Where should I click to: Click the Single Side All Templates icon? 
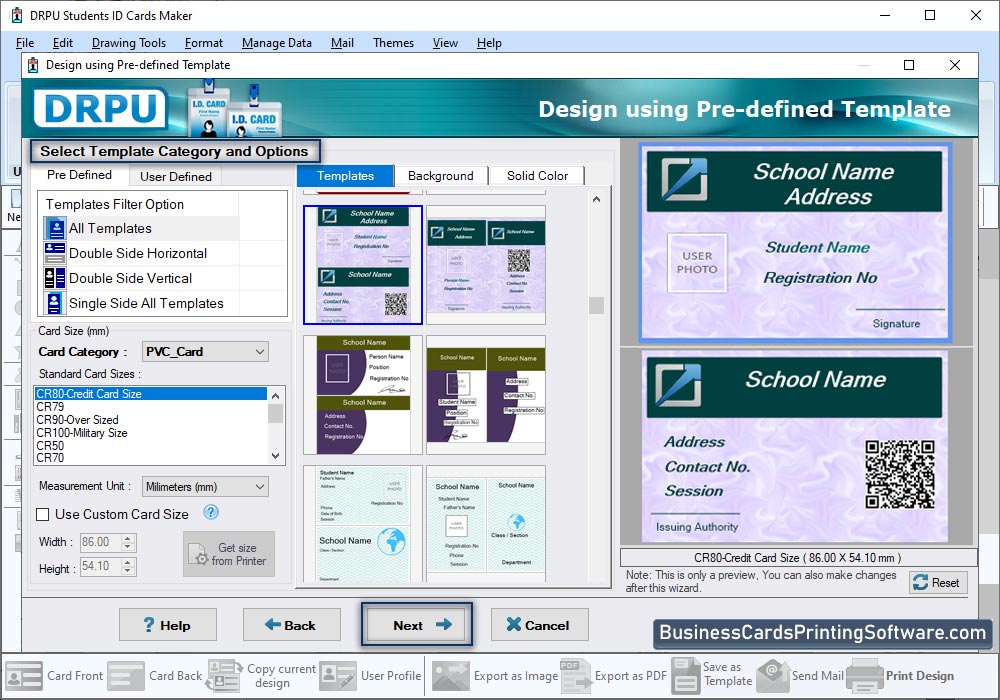click(x=55, y=303)
